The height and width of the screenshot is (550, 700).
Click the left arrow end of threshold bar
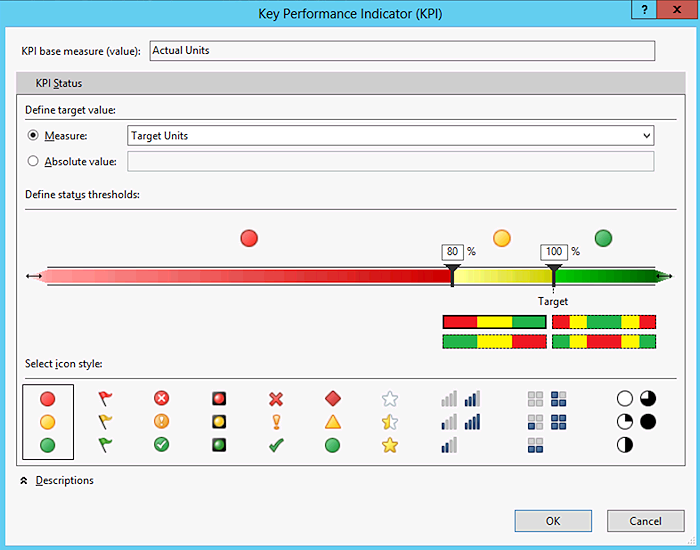tap(34, 276)
